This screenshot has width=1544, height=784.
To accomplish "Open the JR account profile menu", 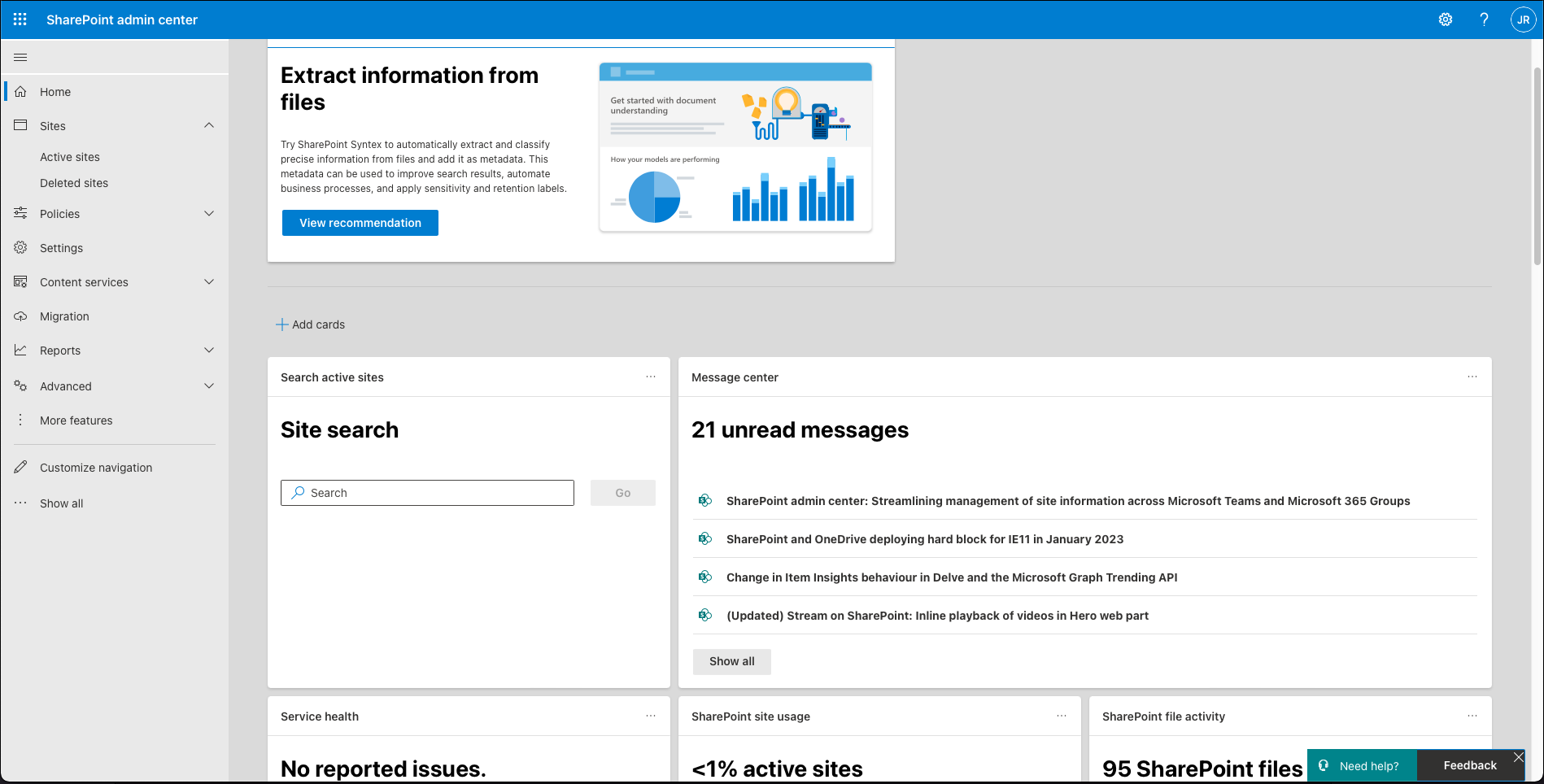I will 1523,20.
